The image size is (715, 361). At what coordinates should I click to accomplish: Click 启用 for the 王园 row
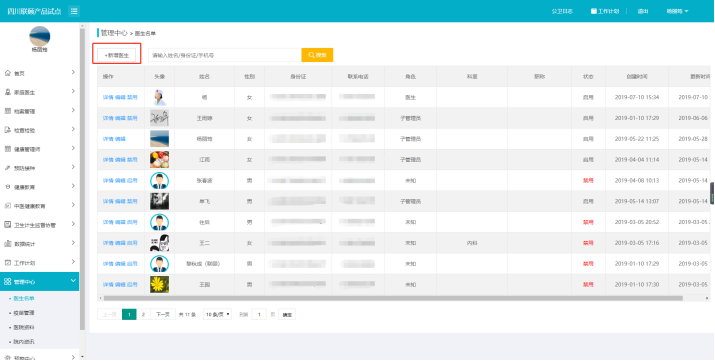pyautogui.click(x=132, y=285)
